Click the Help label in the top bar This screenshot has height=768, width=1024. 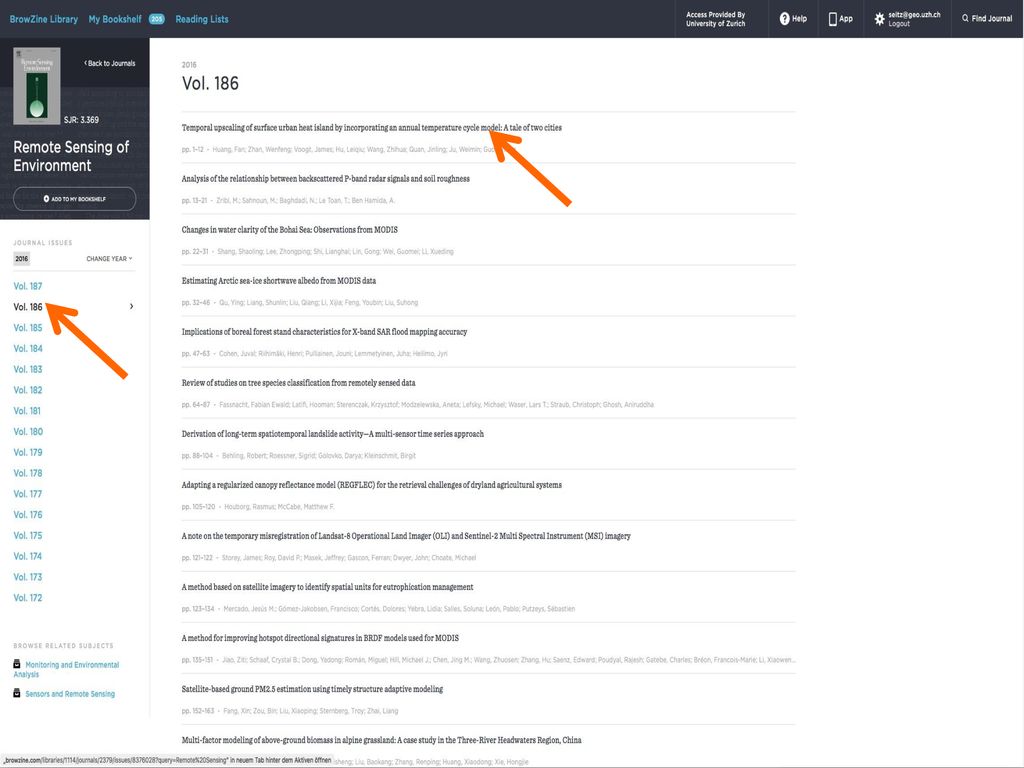799,19
